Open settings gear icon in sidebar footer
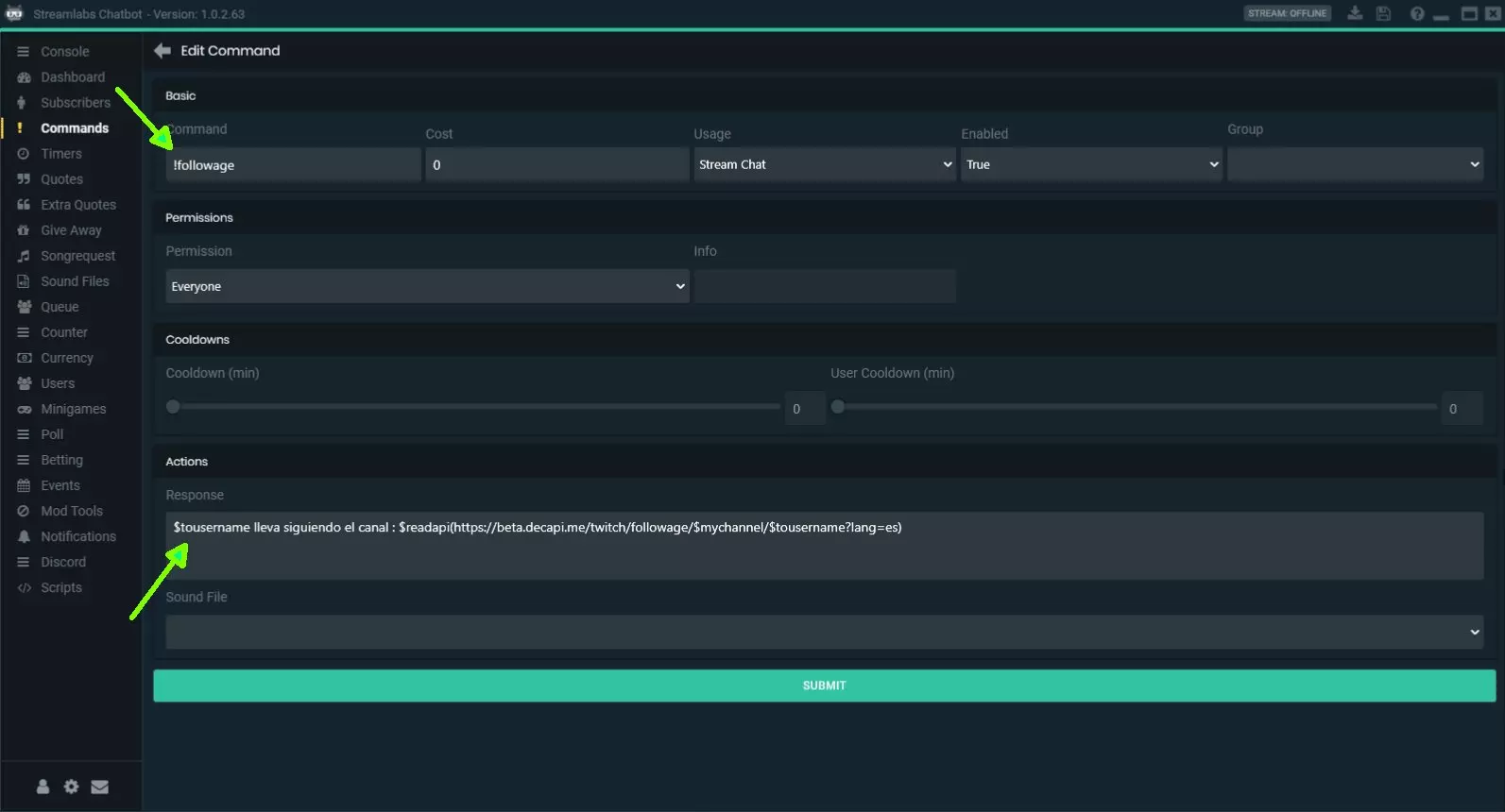The height and width of the screenshot is (812, 1505). point(71,787)
